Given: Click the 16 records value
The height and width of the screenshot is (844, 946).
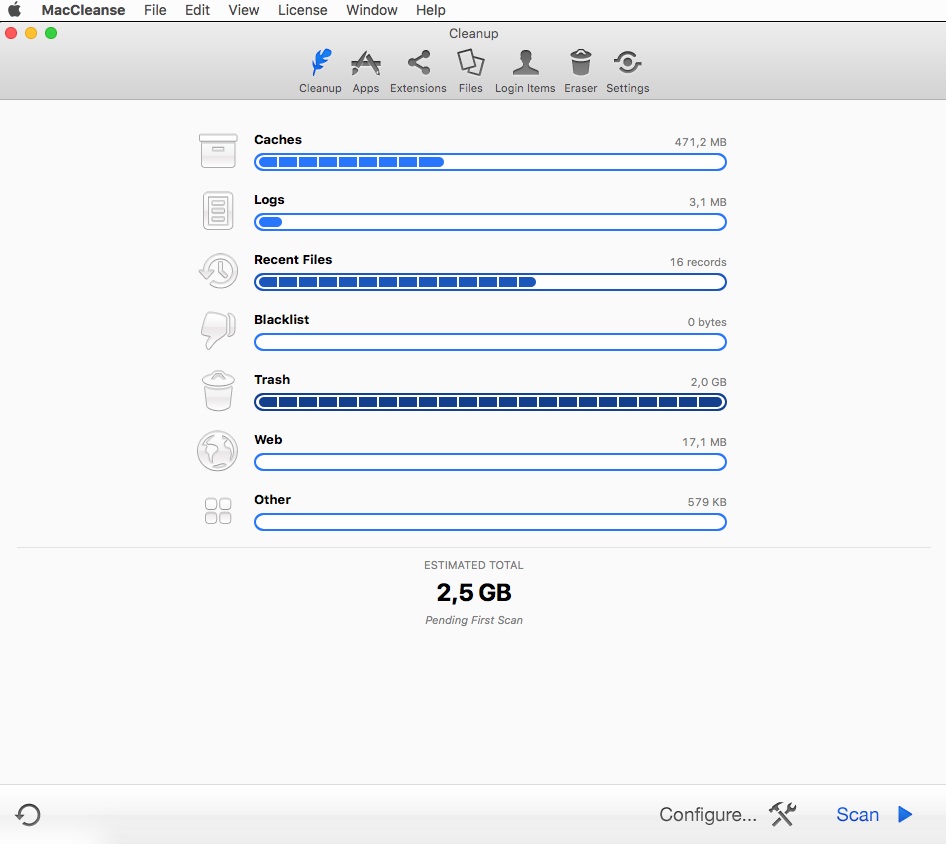Looking at the screenshot, I should point(697,262).
